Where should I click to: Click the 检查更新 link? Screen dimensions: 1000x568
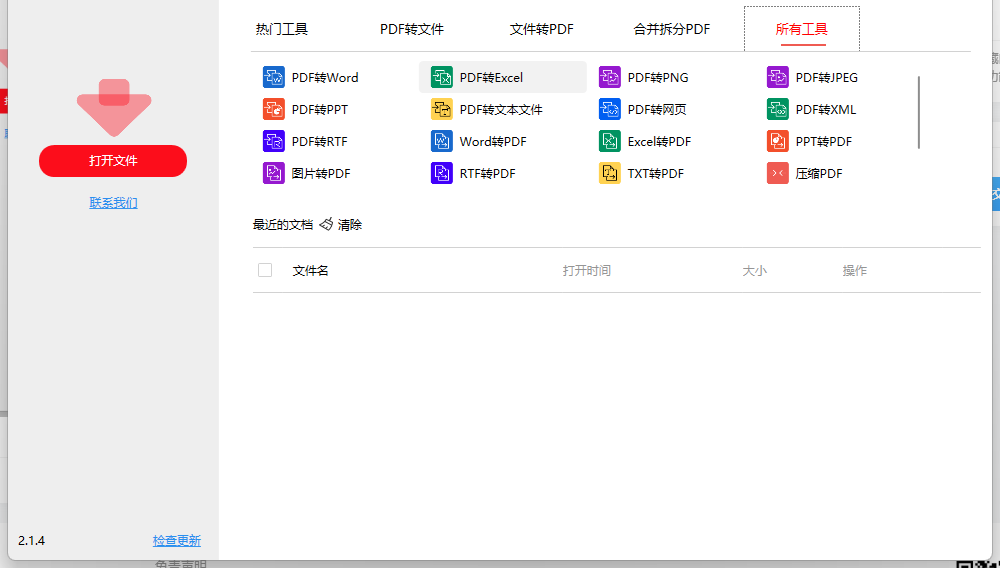177,540
